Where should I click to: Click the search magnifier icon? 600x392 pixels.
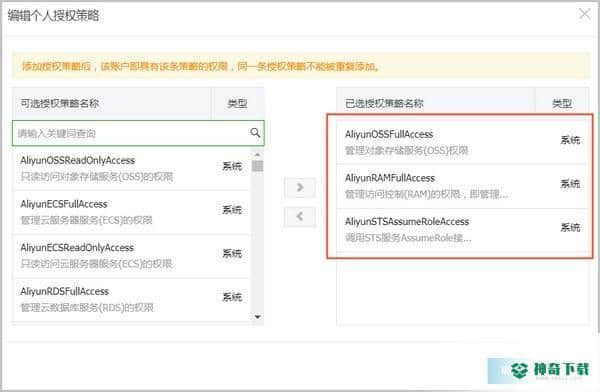pyautogui.click(x=255, y=133)
